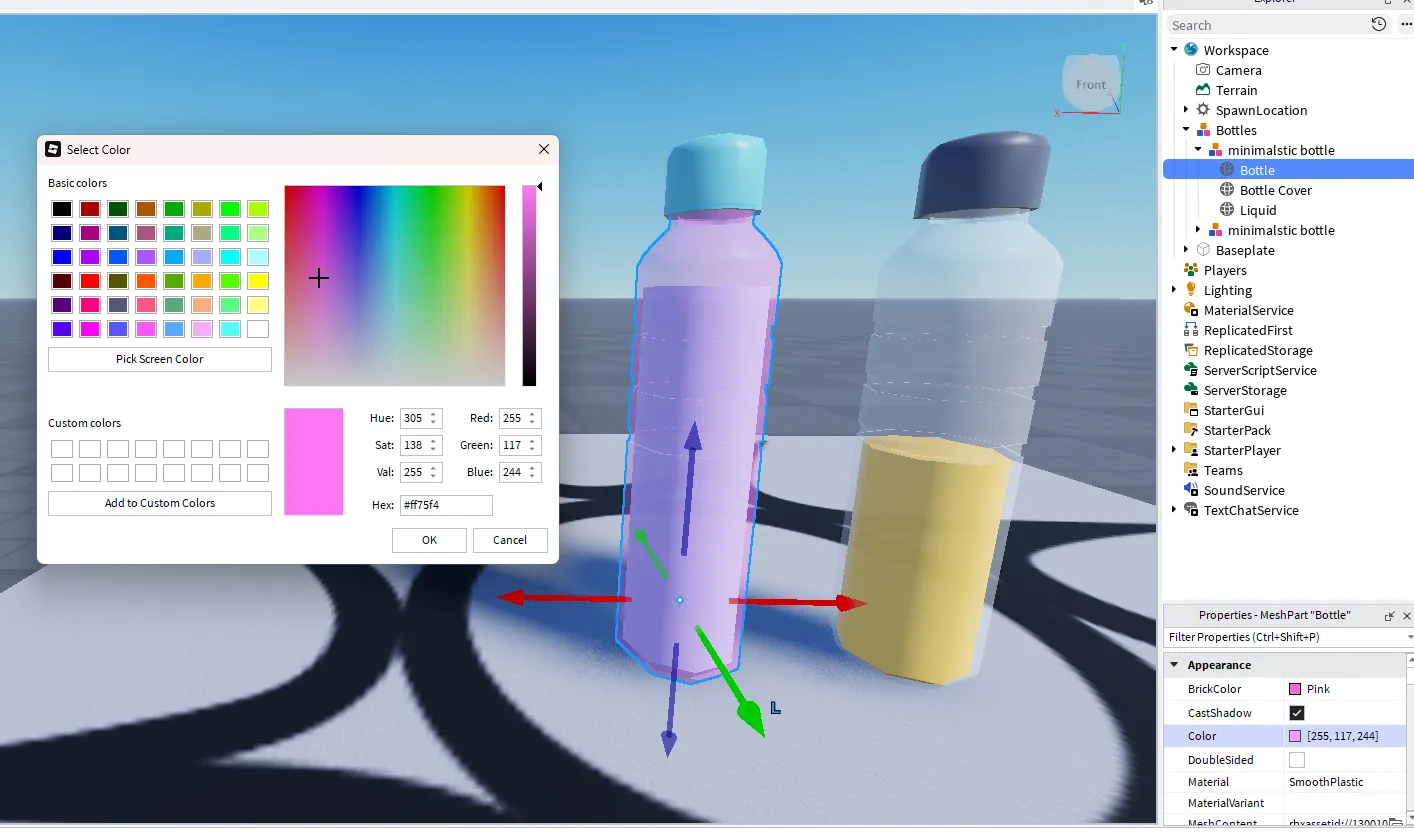Image resolution: width=1414 pixels, height=833 pixels.
Task: Click the Bottle Cover mesh icon
Action: click(x=1227, y=190)
